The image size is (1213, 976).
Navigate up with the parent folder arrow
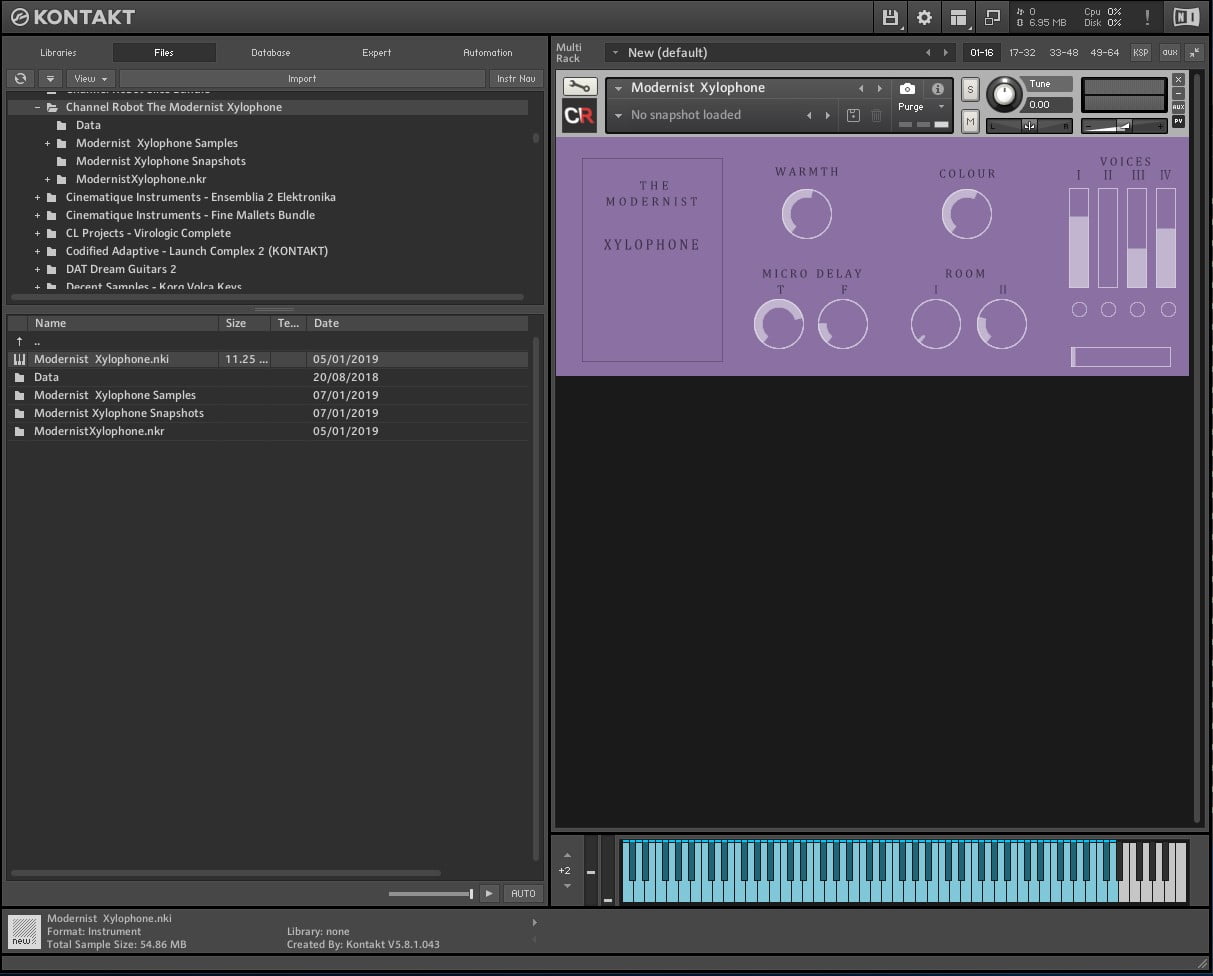pyautogui.click(x=19, y=341)
